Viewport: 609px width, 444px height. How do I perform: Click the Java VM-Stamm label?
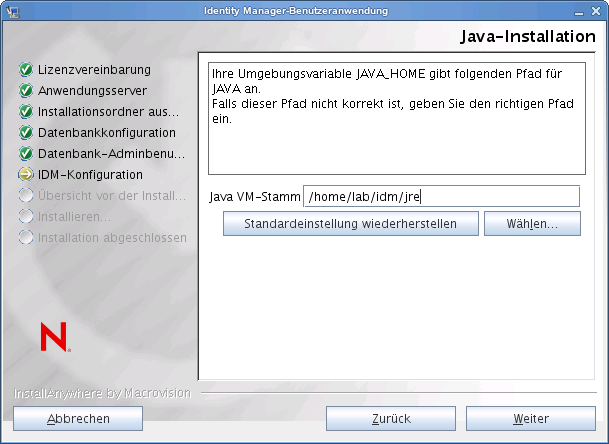click(x=255, y=197)
